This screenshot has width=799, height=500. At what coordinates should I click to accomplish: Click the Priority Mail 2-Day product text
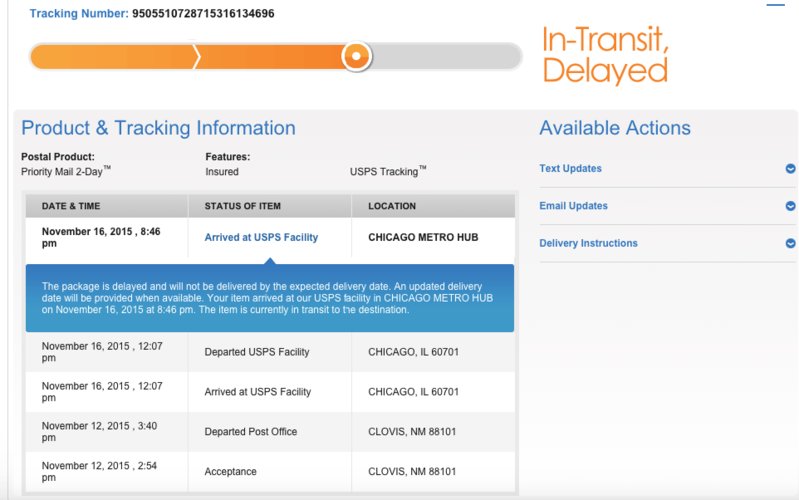(x=65, y=171)
